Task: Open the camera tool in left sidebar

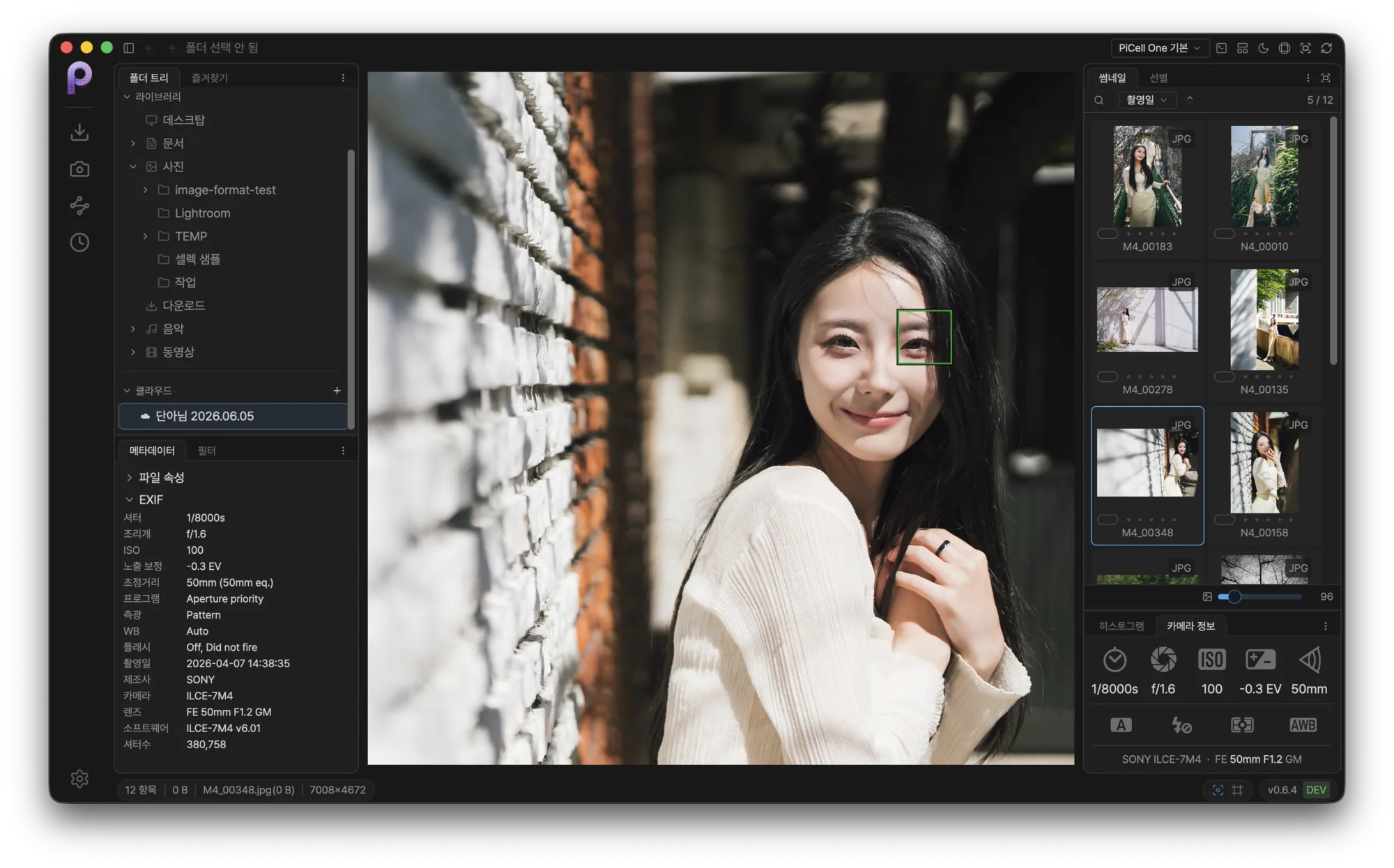Action: pos(79,169)
